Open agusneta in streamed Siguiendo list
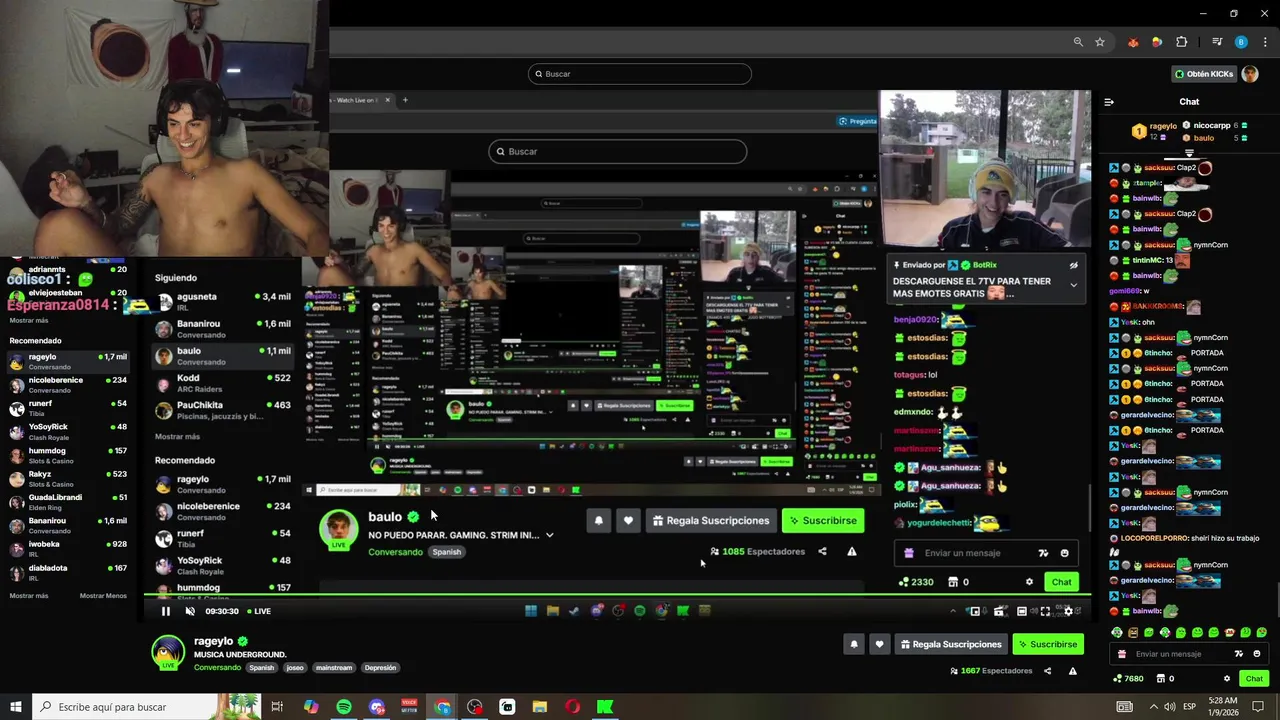The width and height of the screenshot is (1280, 720). [x=223, y=301]
